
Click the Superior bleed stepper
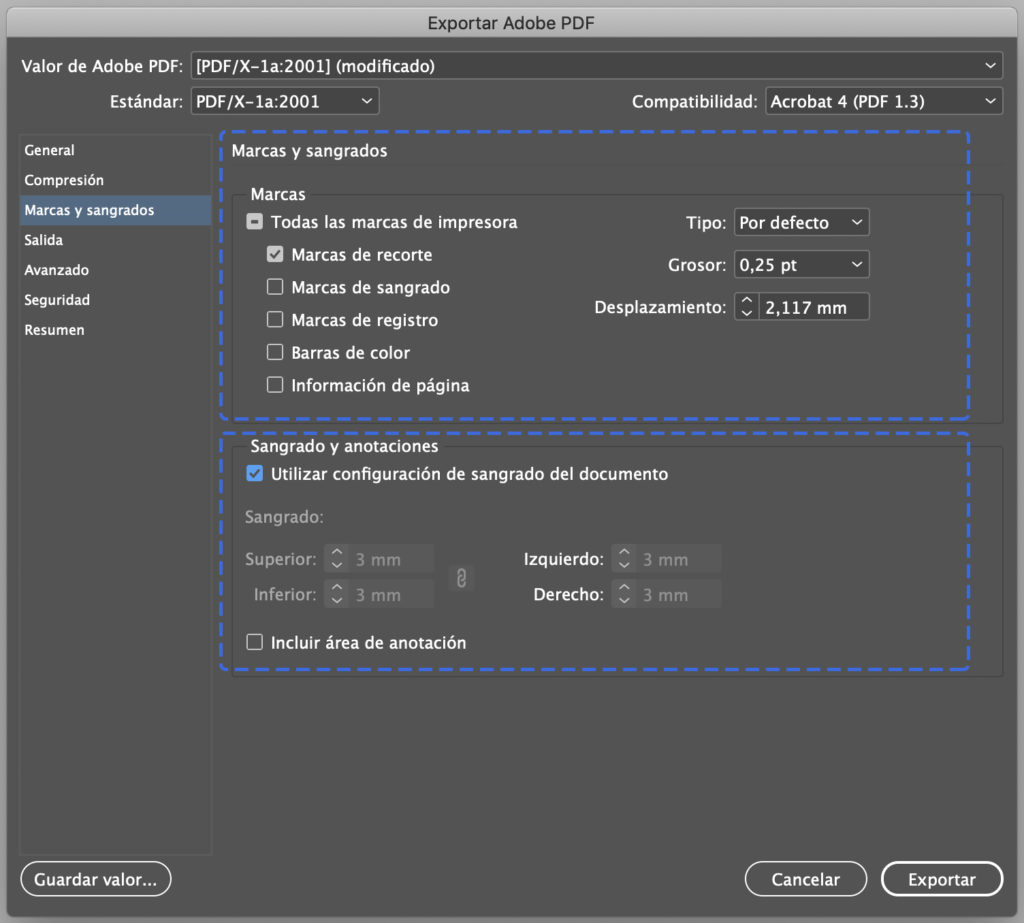pyautogui.click(x=336, y=559)
